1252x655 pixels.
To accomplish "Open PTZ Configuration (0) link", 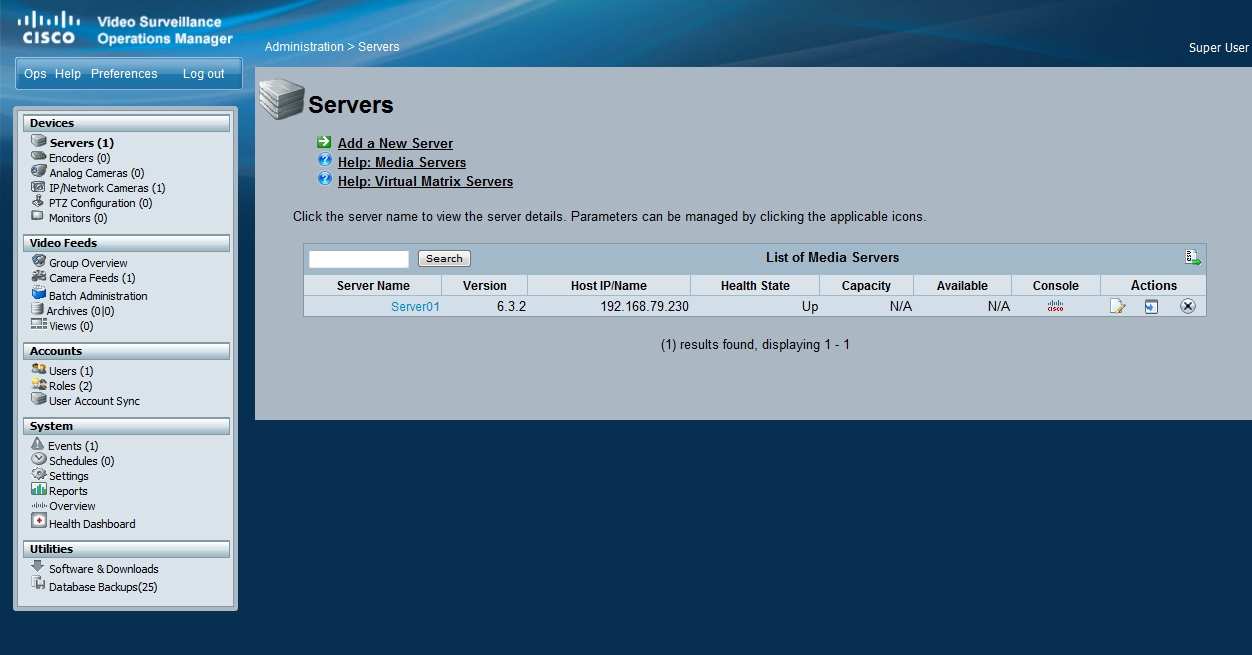I will [x=101, y=203].
